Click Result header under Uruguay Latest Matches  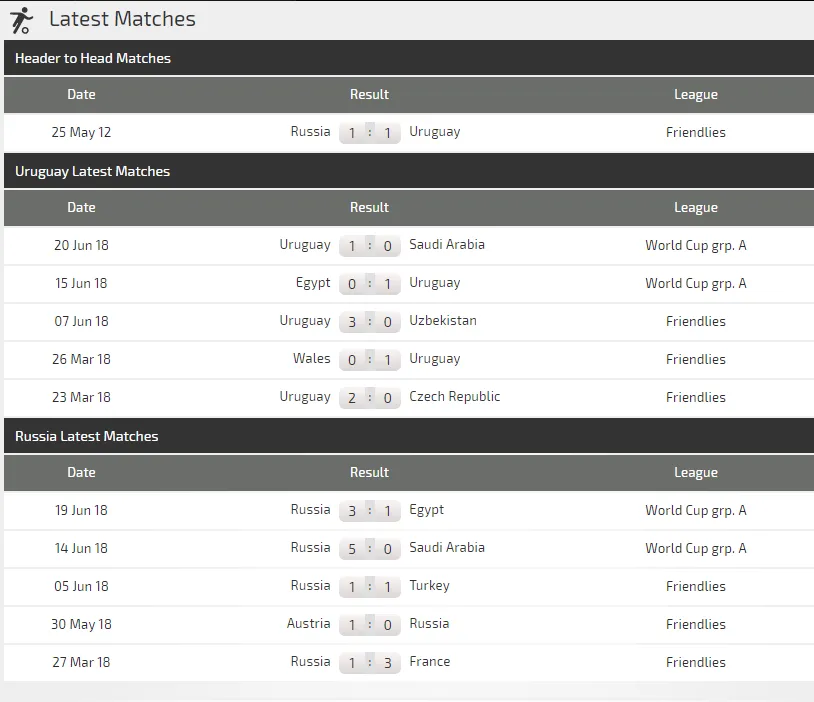(369, 207)
